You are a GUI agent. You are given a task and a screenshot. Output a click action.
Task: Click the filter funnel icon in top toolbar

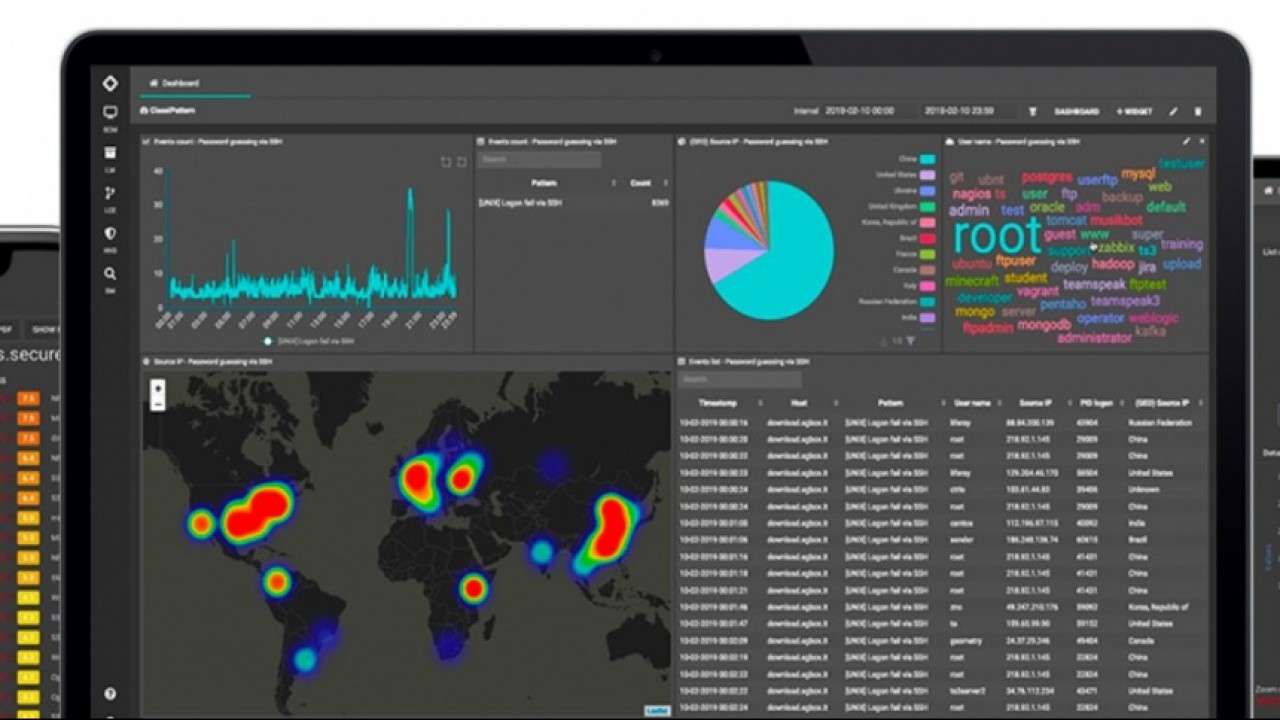coord(1032,112)
